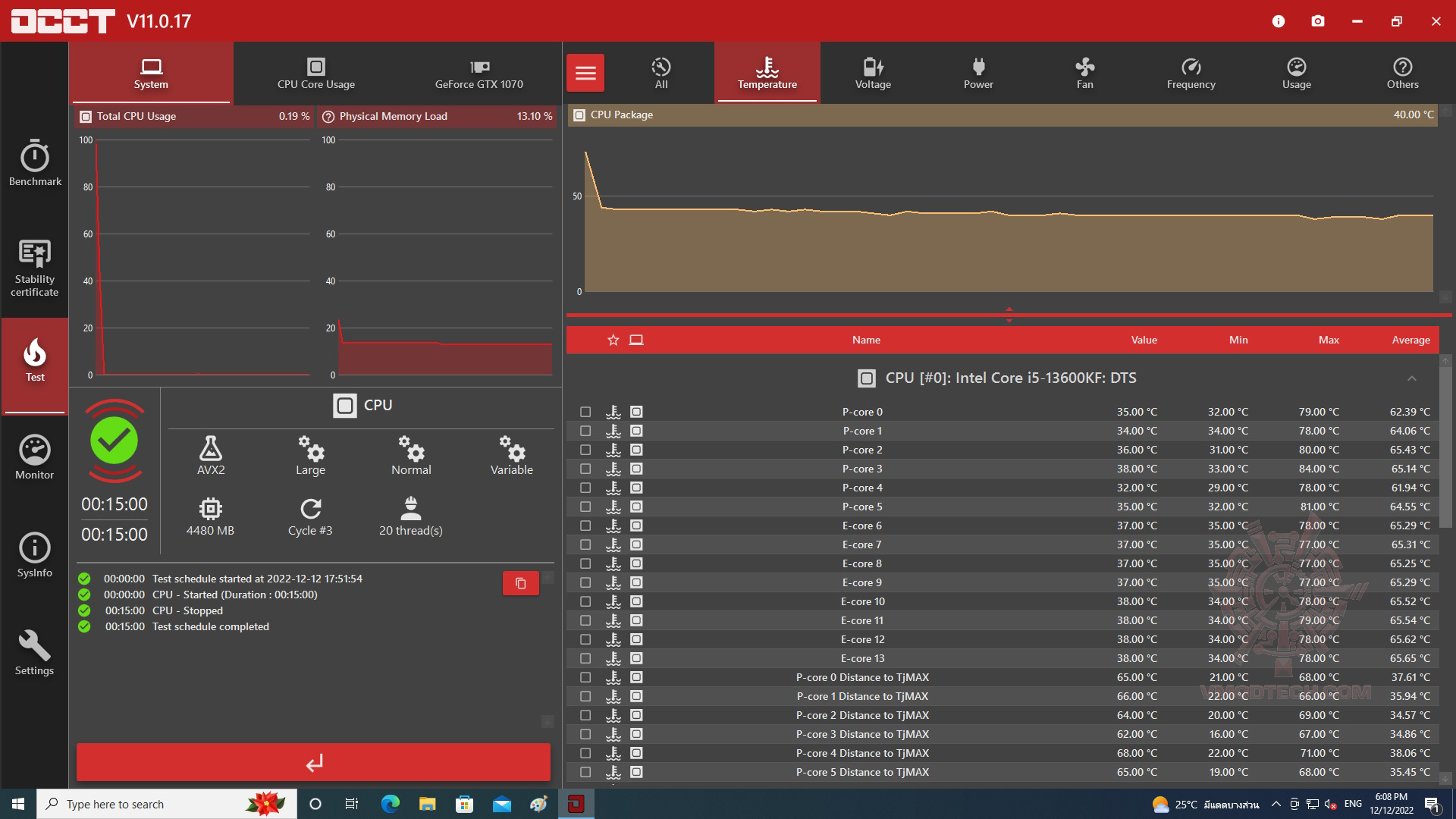This screenshot has height=819, width=1456.
Task: Click the screenshot camera icon
Action: tap(1318, 21)
